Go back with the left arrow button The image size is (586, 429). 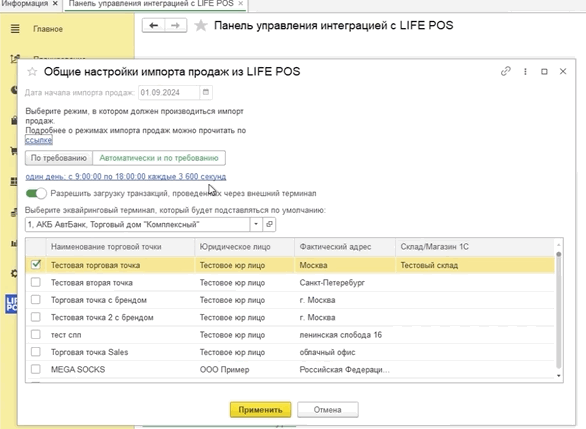(x=154, y=25)
